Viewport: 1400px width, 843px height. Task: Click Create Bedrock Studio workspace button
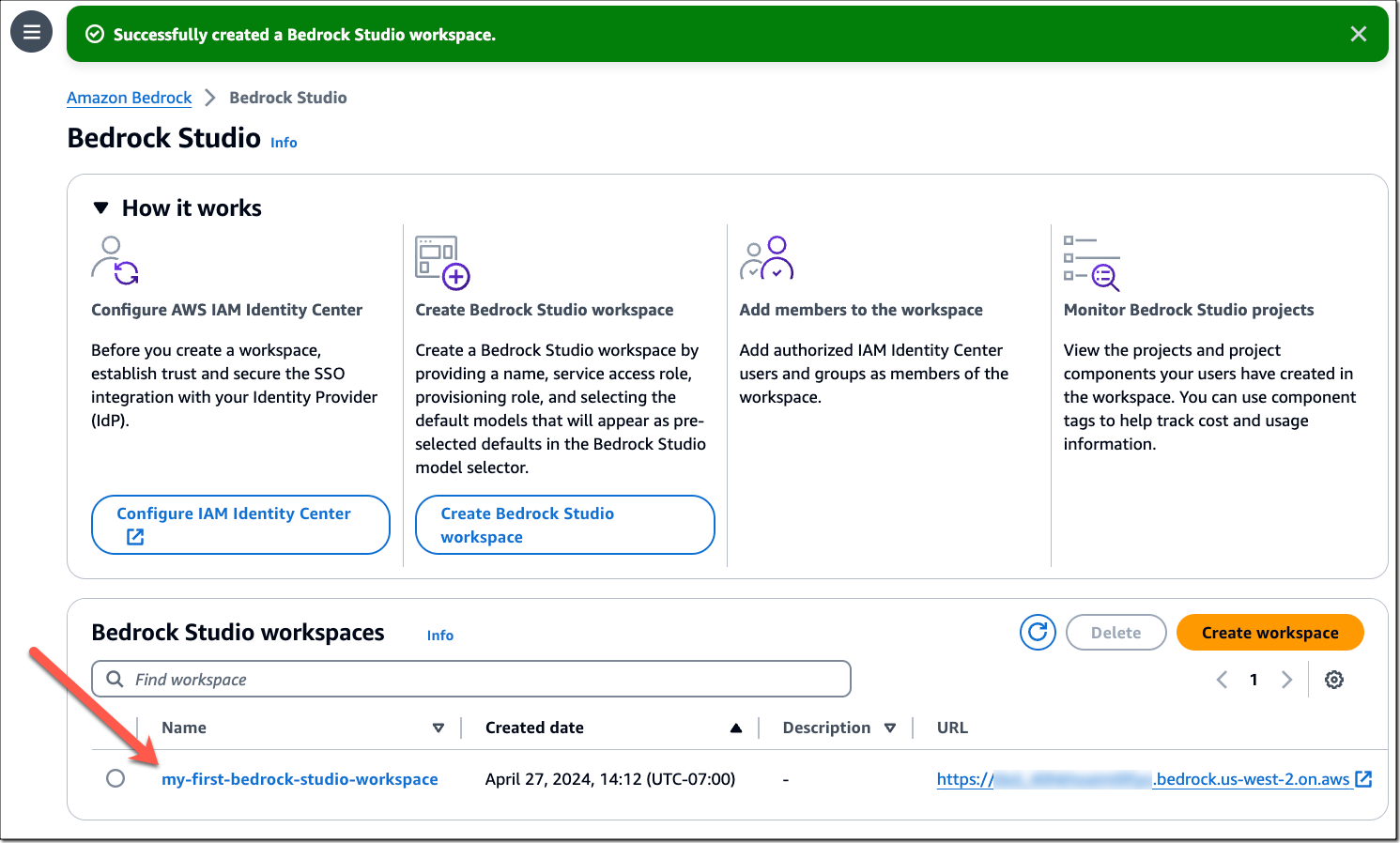564,525
